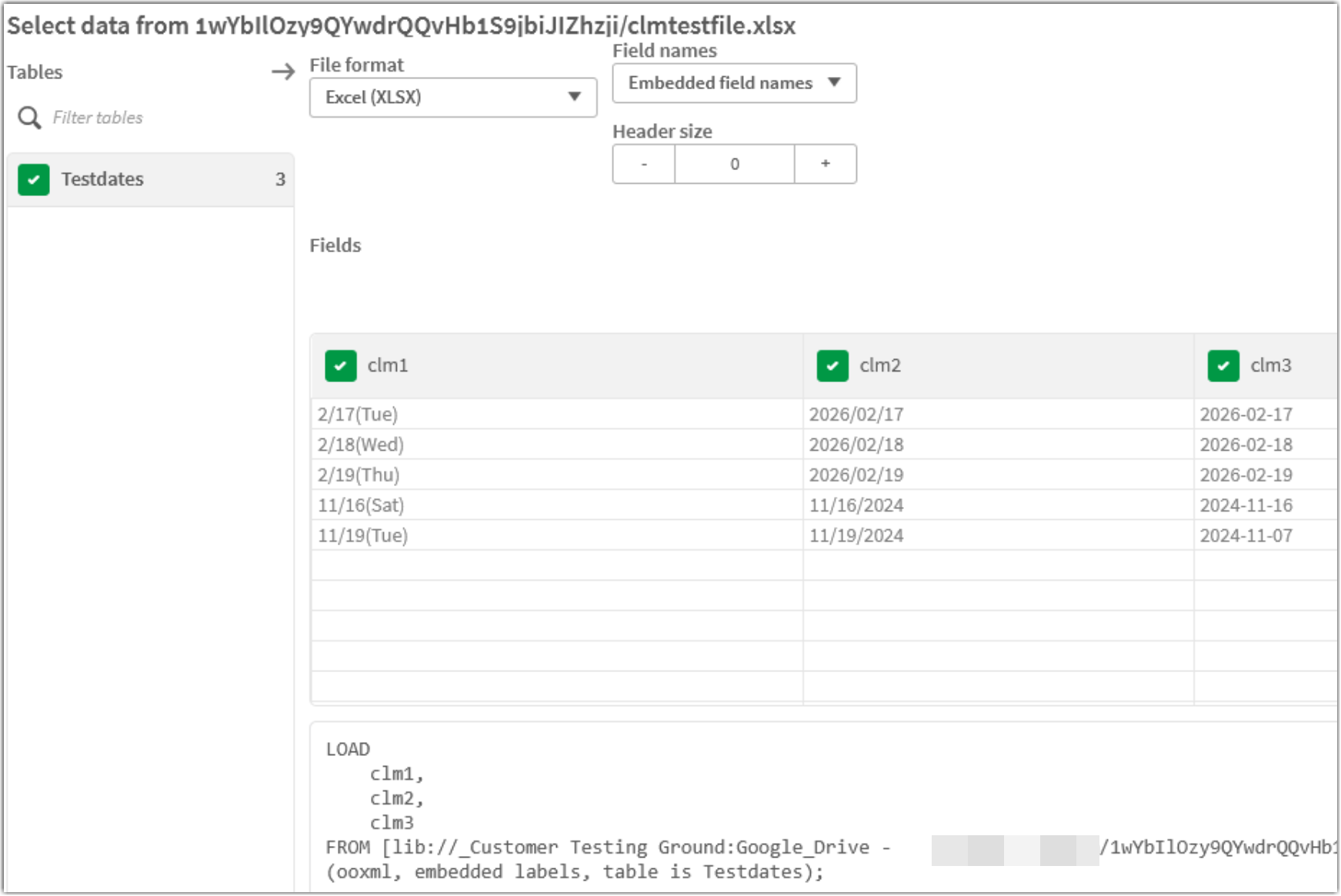Increase header size with plus button
The width and height of the screenshot is (1341, 896).
coord(826,164)
